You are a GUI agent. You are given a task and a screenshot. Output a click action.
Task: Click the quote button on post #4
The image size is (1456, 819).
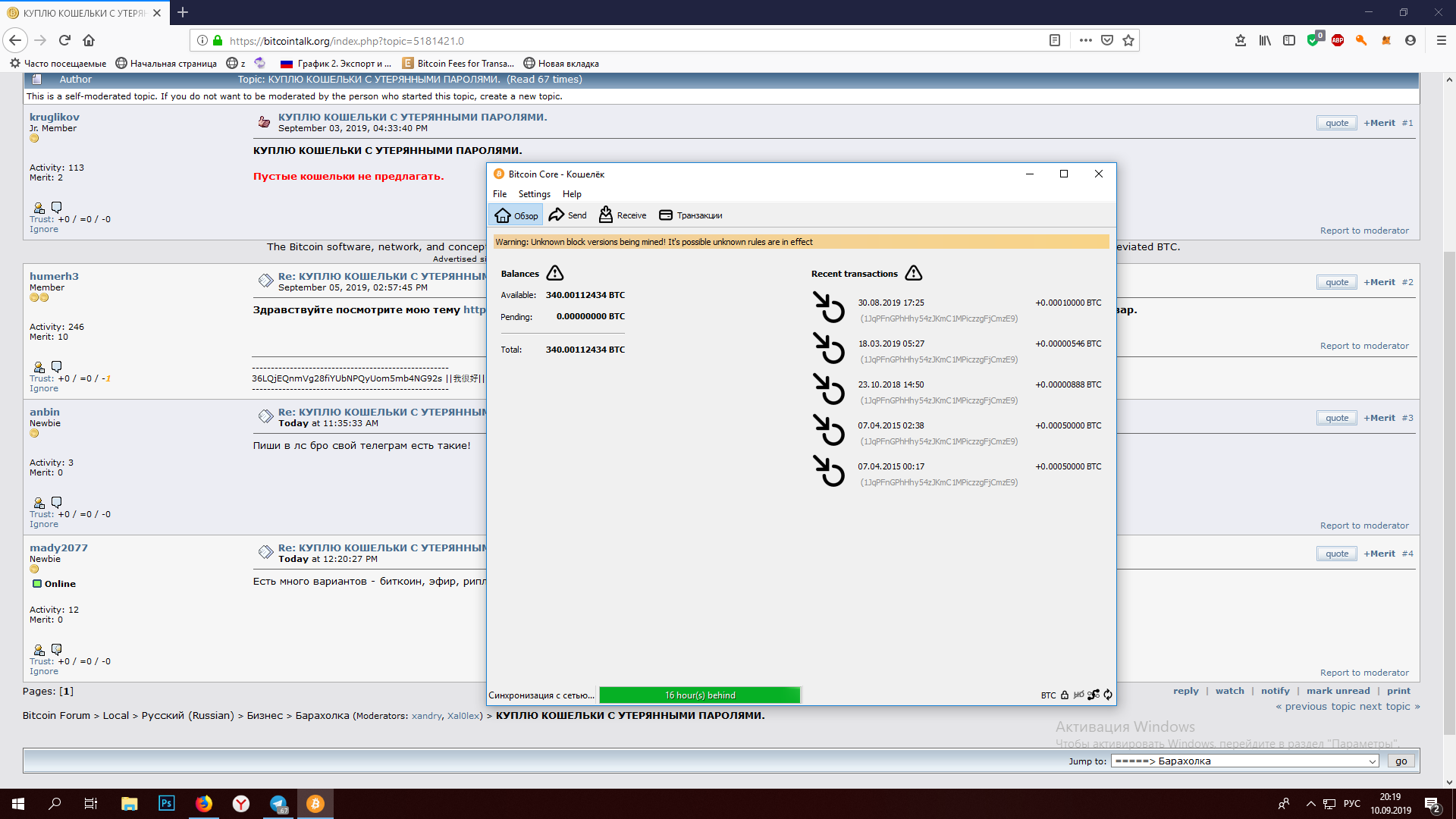tap(1337, 554)
